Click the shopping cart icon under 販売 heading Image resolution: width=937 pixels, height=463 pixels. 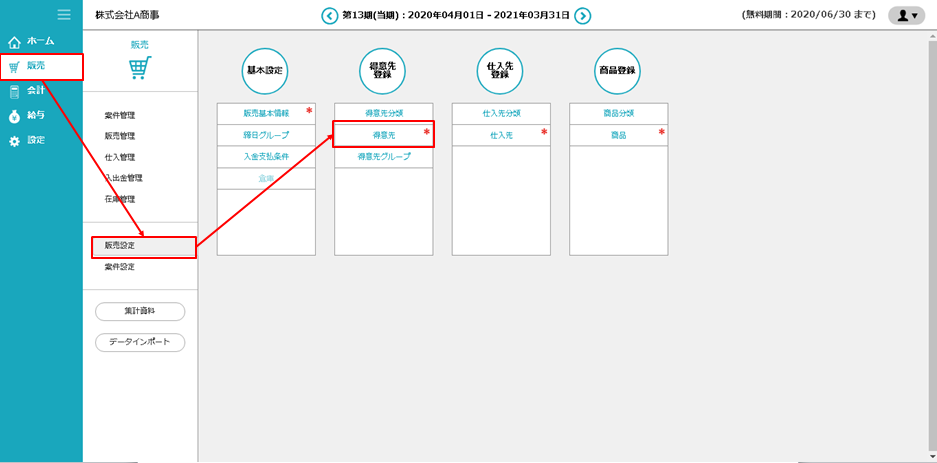pos(140,68)
